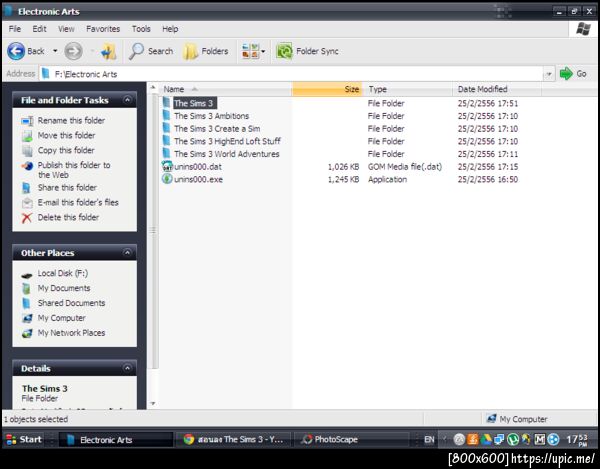
Task: Sort by the Type column header
Action: (408, 89)
